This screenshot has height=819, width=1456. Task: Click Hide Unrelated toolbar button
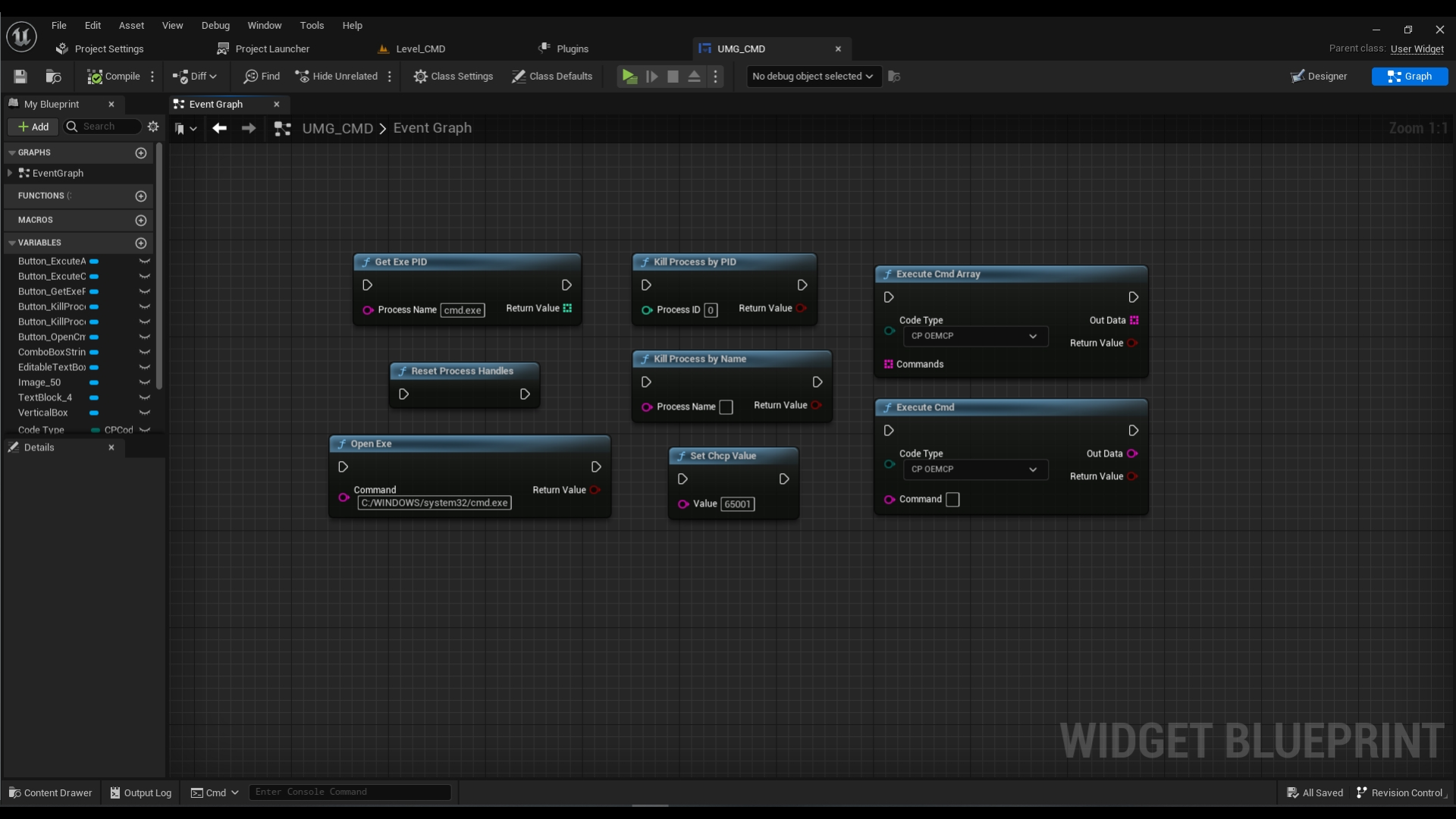[x=336, y=77]
